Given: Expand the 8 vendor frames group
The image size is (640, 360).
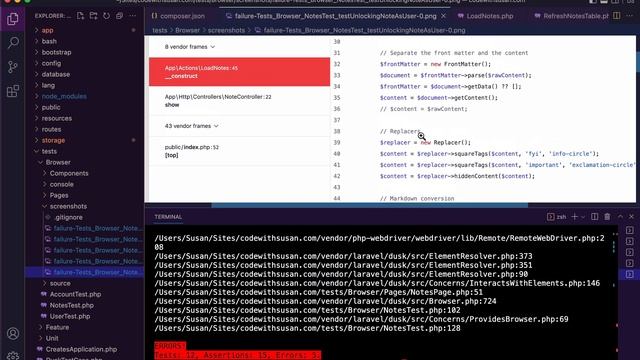Looking at the screenshot, I should point(189,47).
